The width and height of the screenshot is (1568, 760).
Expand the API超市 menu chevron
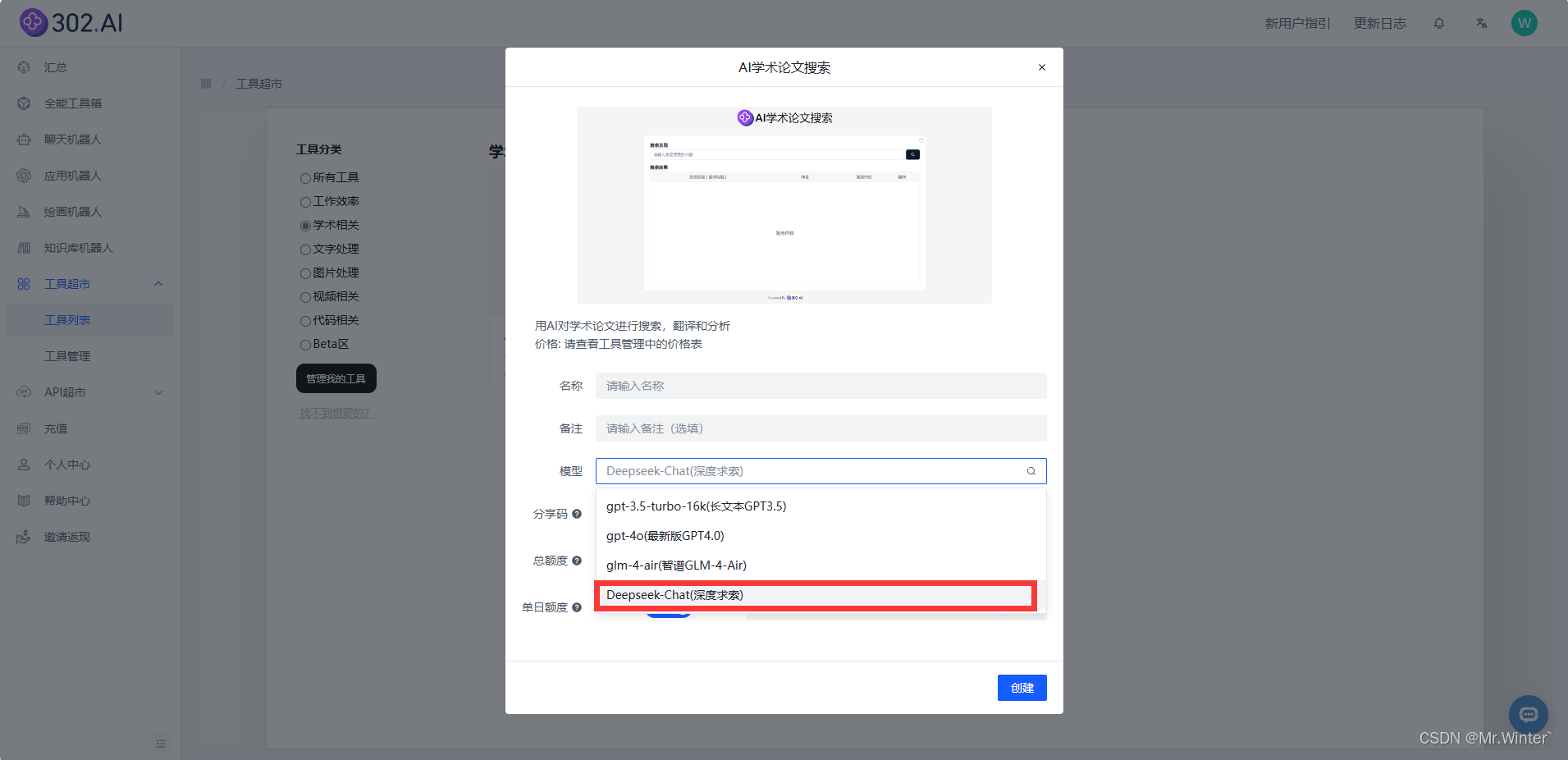point(158,392)
